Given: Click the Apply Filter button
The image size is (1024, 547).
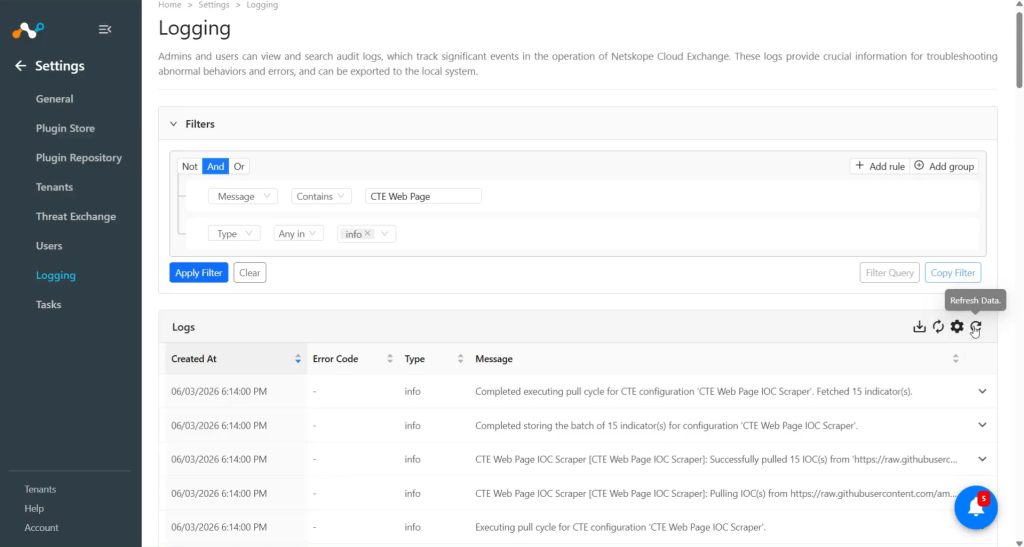Looking at the screenshot, I should click(x=199, y=273).
